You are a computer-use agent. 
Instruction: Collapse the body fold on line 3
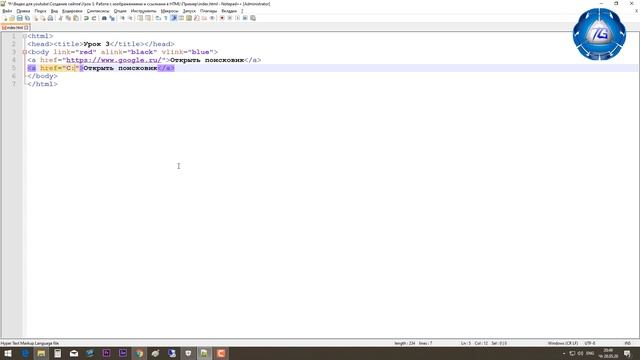coord(24,52)
